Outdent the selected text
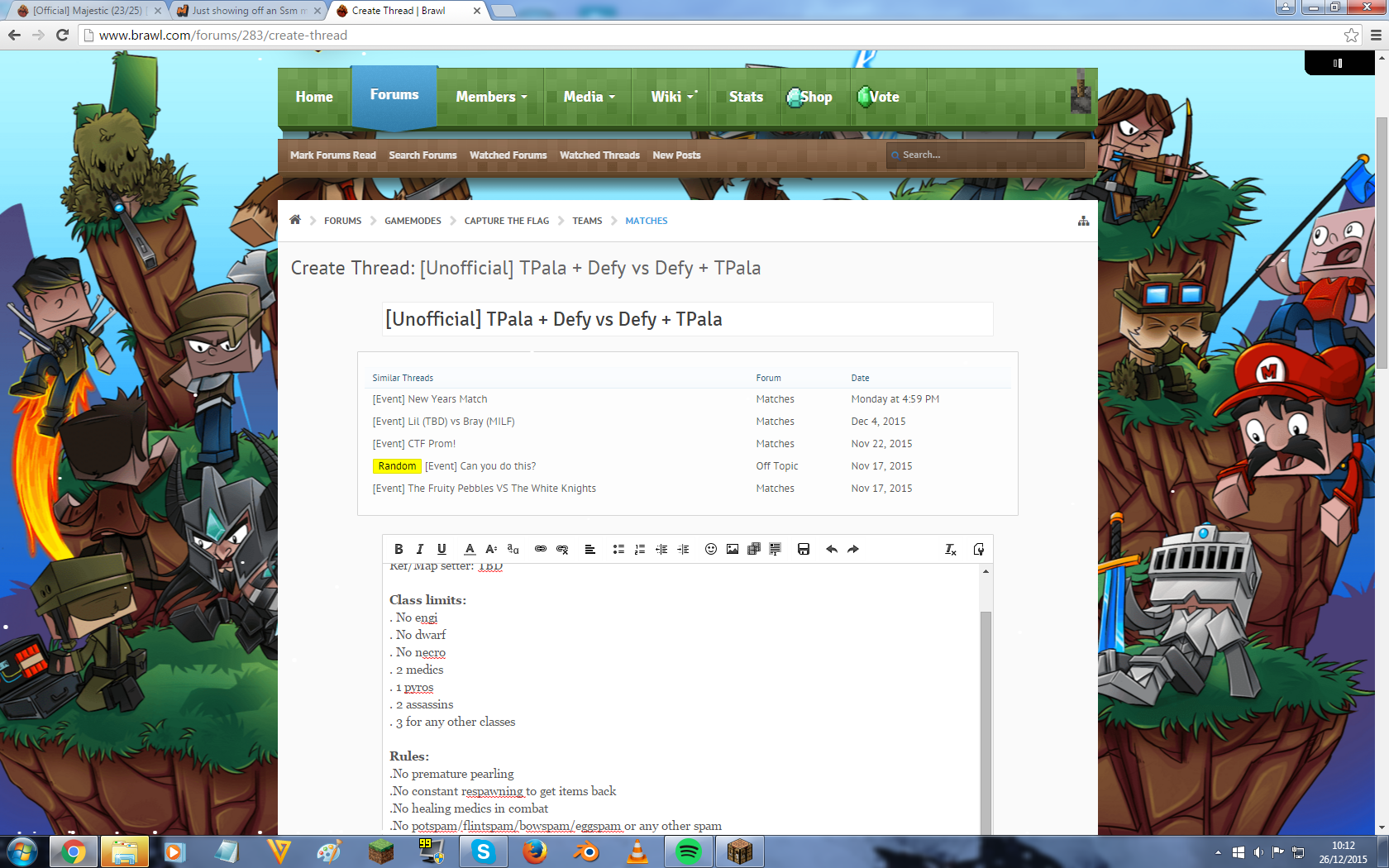The width and height of the screenshot is (1389, 868). point(661,549)
